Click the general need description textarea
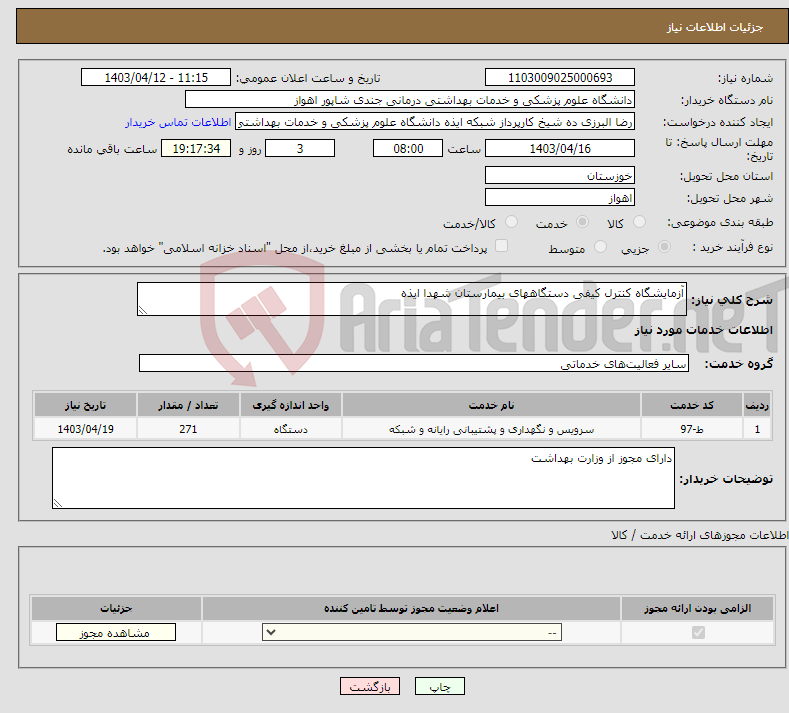This screenshot has height=713, width=789. [x=412, y=299]
